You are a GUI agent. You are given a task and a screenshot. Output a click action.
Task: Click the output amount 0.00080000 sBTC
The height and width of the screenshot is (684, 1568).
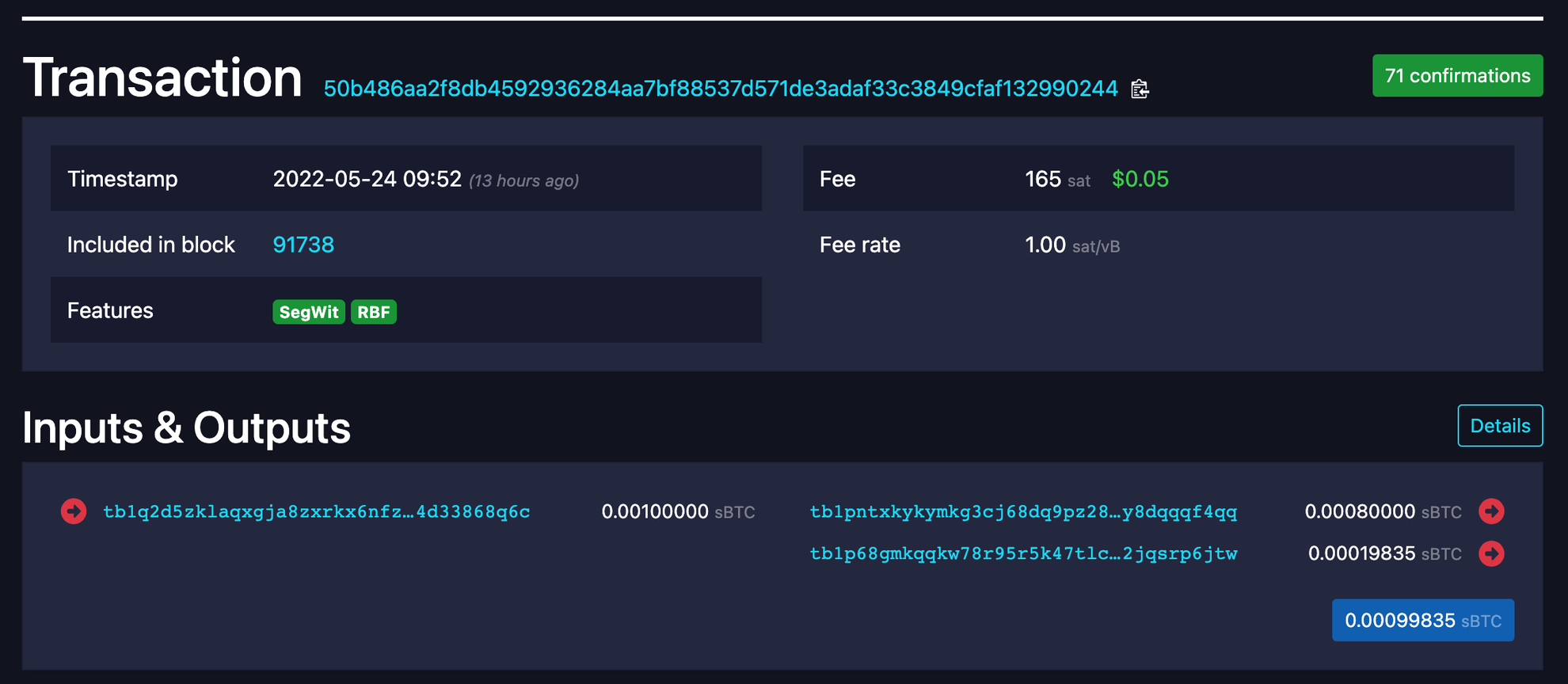1383,512
